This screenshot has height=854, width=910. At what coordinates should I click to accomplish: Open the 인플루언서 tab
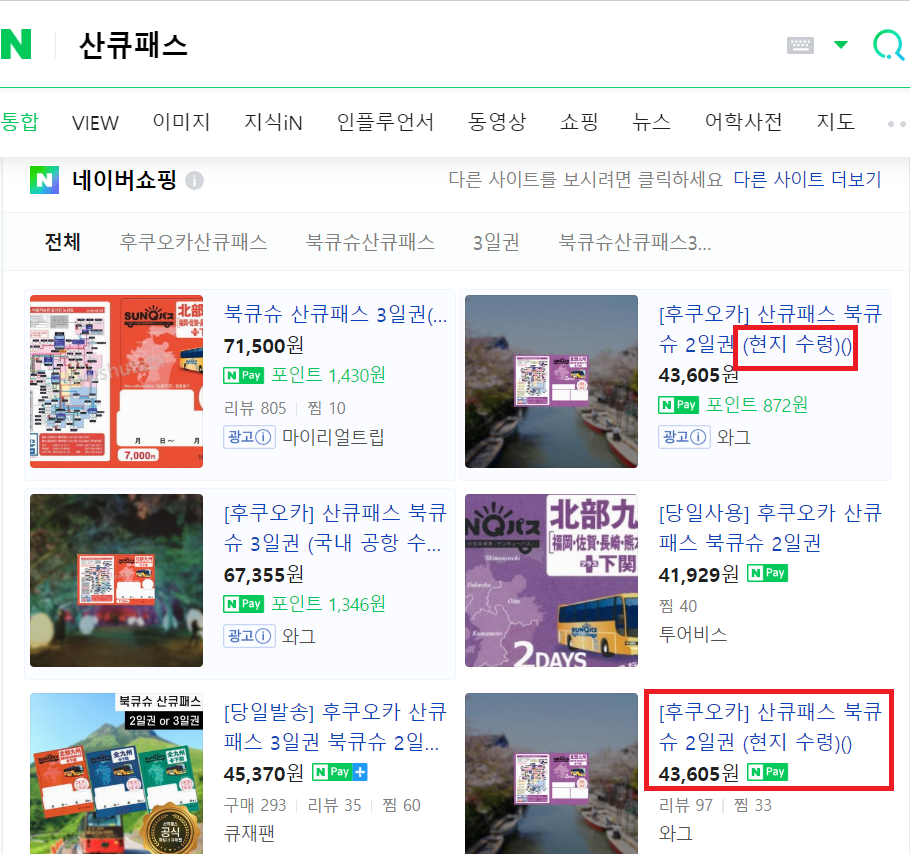385,122
